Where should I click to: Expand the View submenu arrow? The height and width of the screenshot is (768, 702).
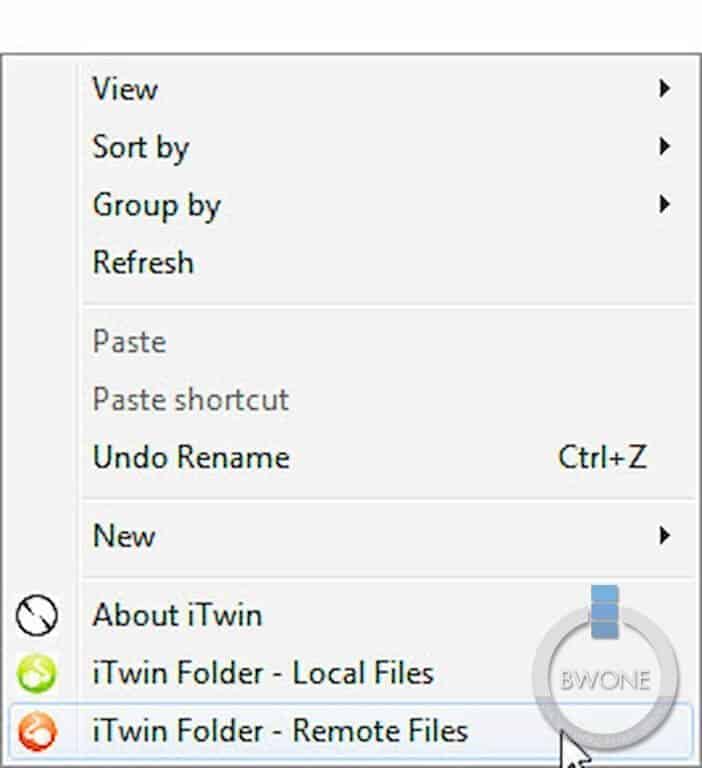(x=665, y=89)
